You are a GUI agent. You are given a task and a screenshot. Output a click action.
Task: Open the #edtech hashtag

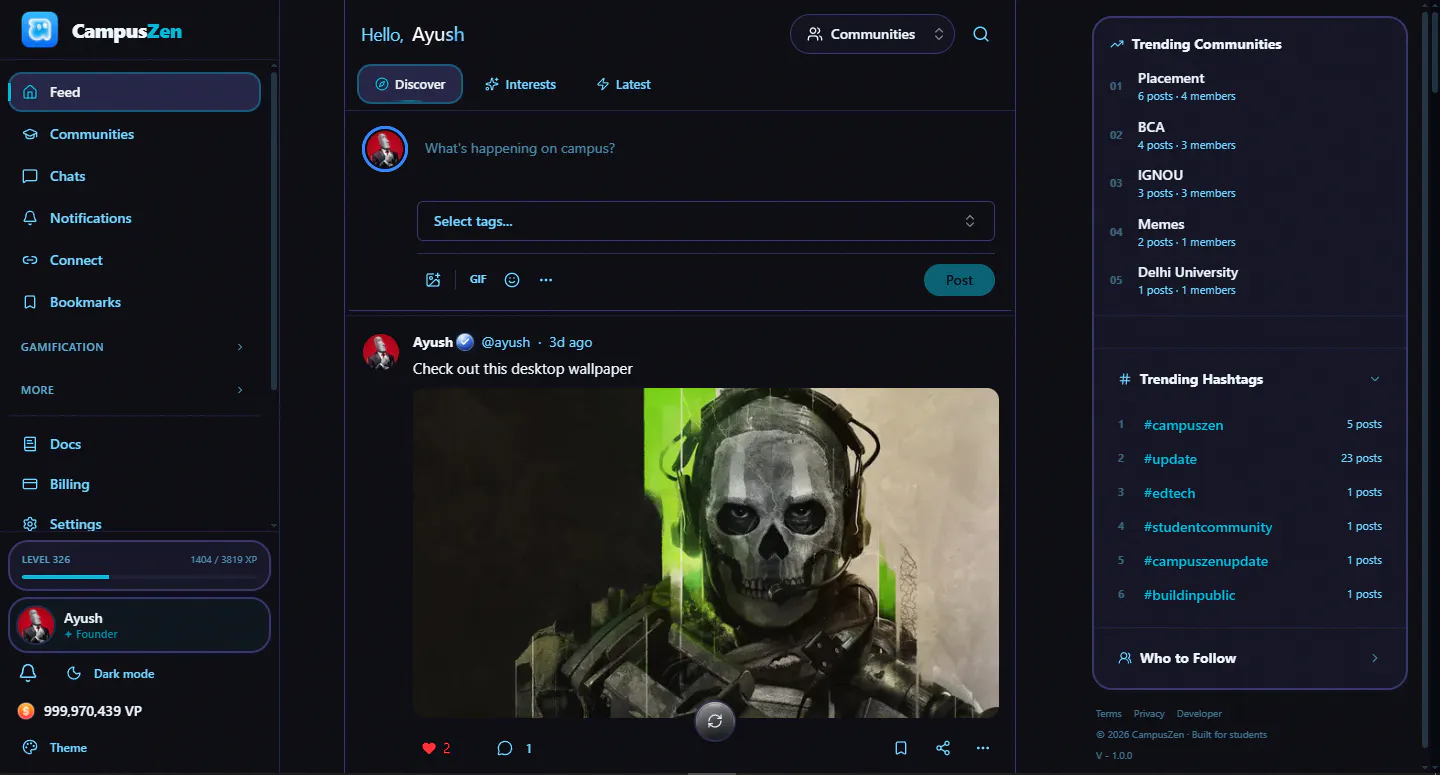[1169, 493]
